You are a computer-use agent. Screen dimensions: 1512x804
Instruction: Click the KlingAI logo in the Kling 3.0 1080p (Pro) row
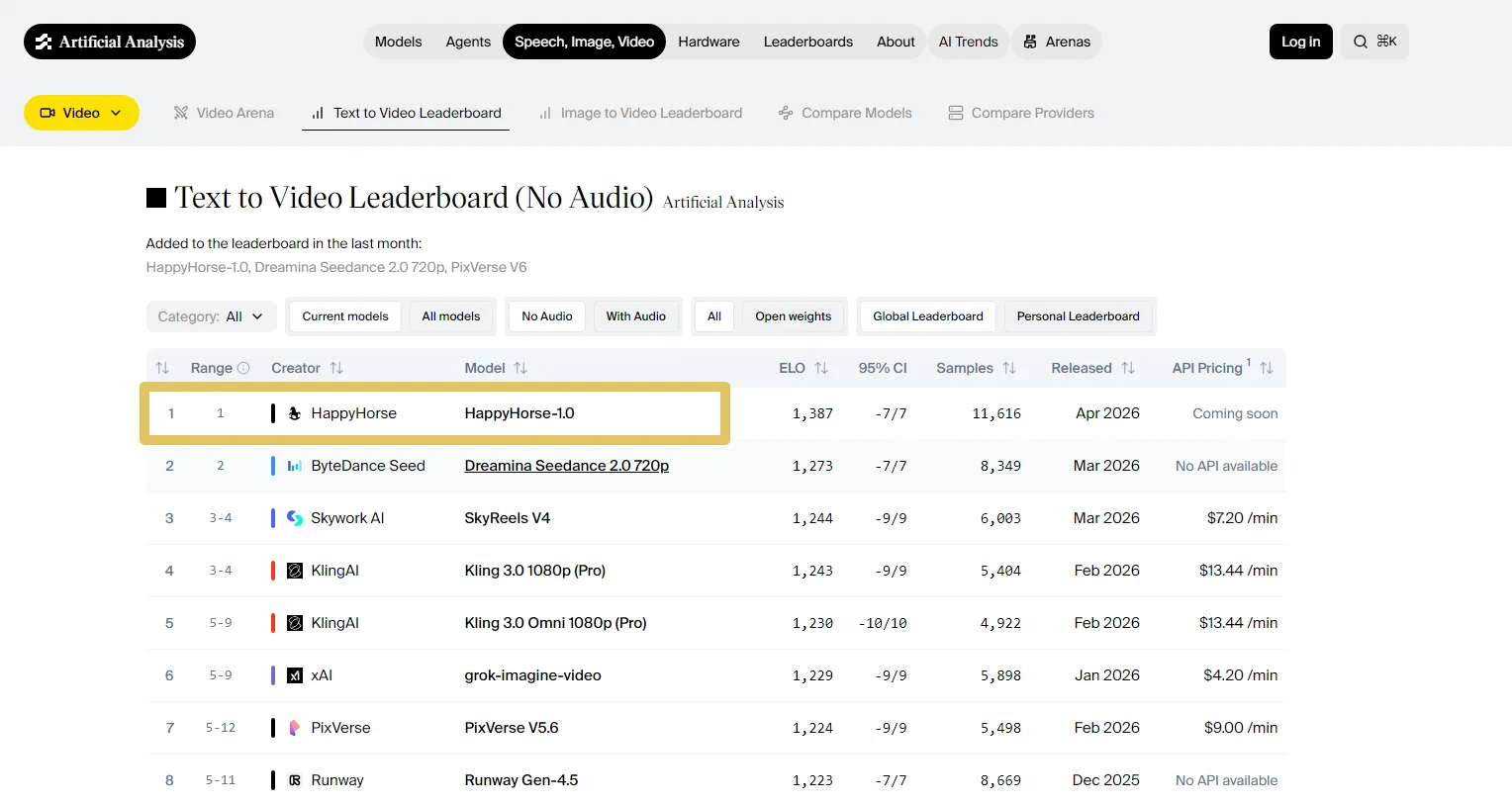[295, 571]
